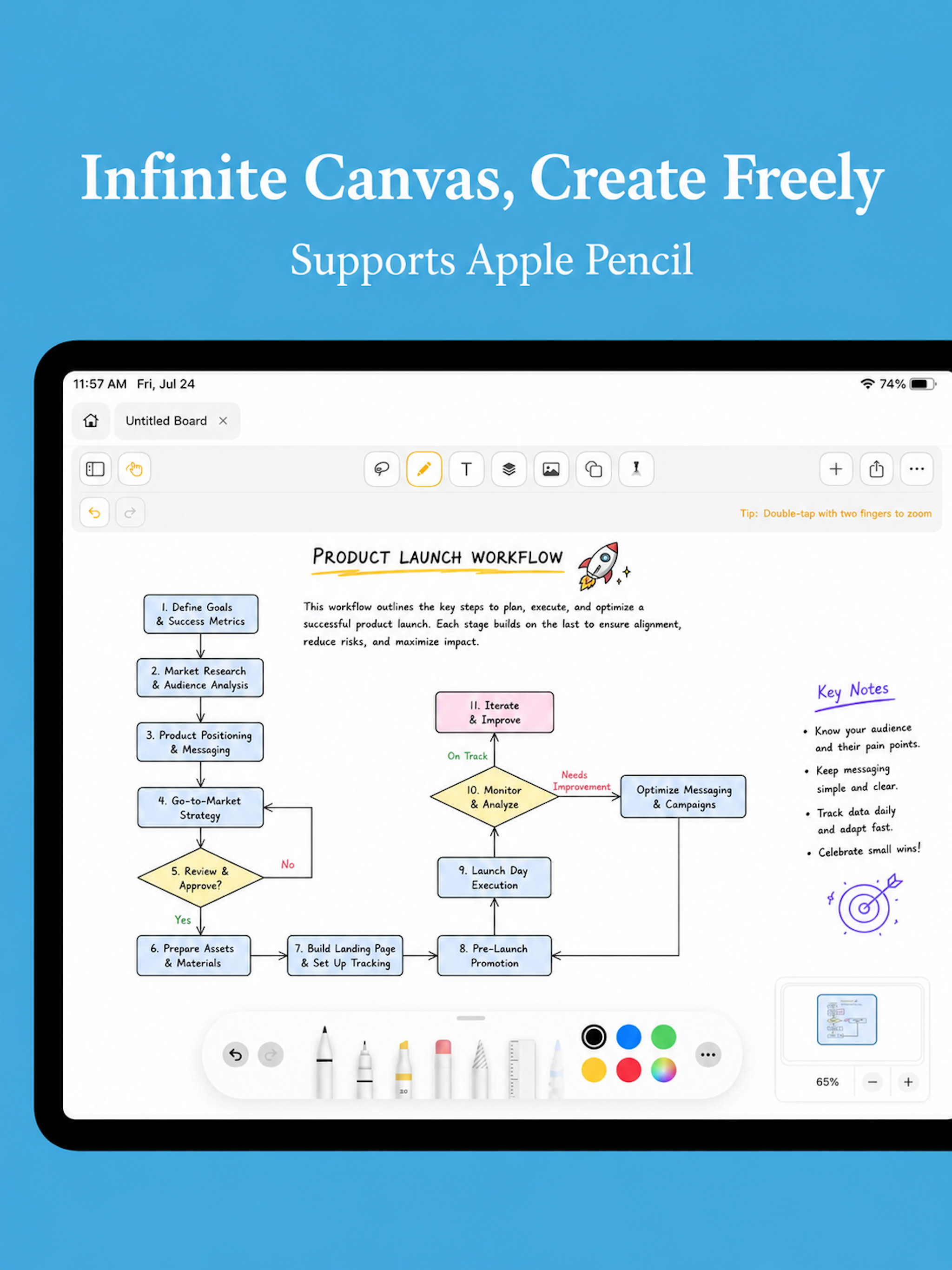This screenshot has height=1270, width=952.
Task: Select the orange pencil drawing tool
Action: [424, 469]
